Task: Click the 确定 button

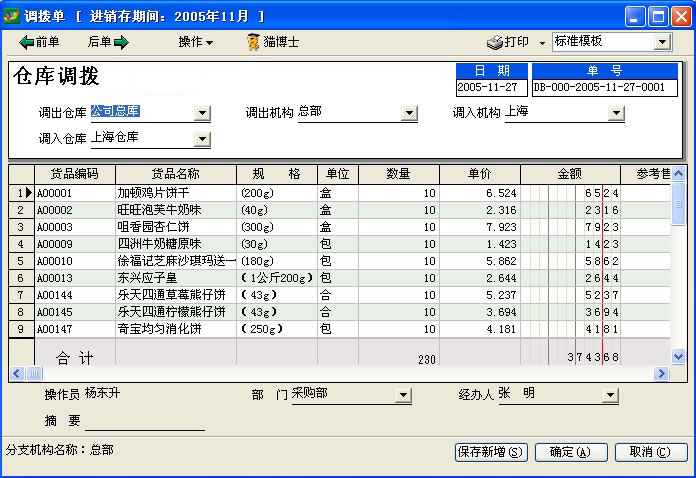Action: click(x=570, y=451)
